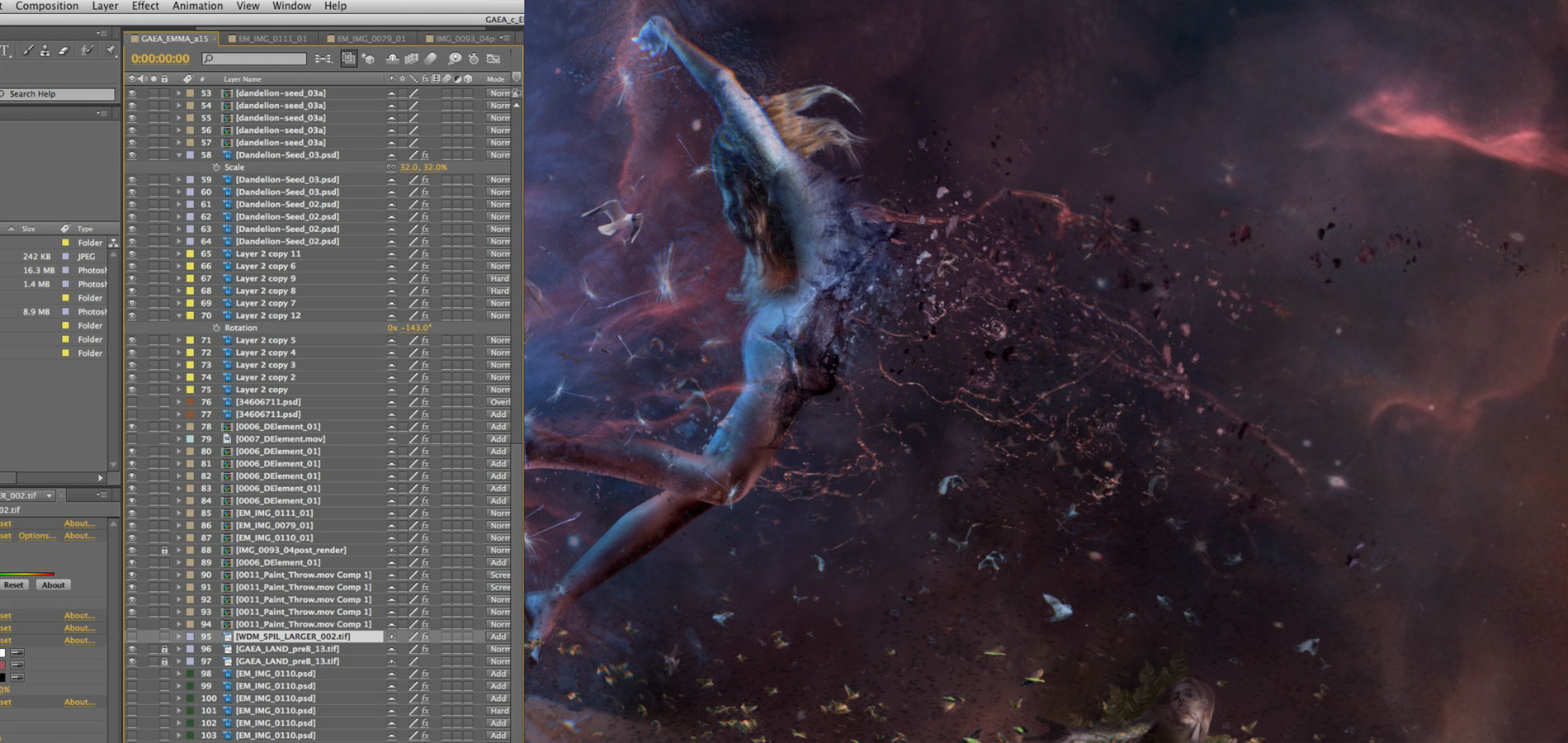Select the Eraser tool
This screenshot has height=743, width=1568.
pyautogui.click(x=64, y=51)
